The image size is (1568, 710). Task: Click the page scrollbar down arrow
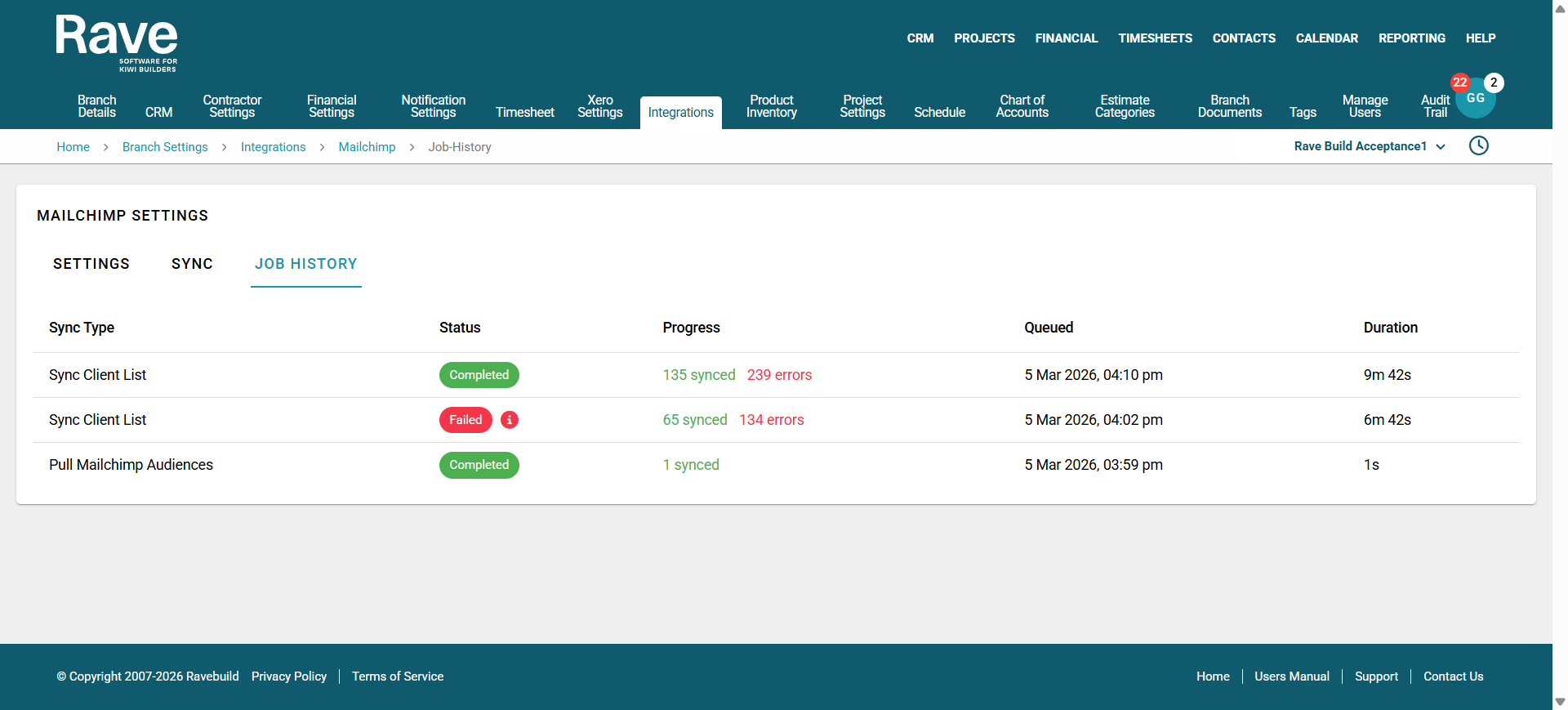pyautogui.click(x=1560, y=702)
